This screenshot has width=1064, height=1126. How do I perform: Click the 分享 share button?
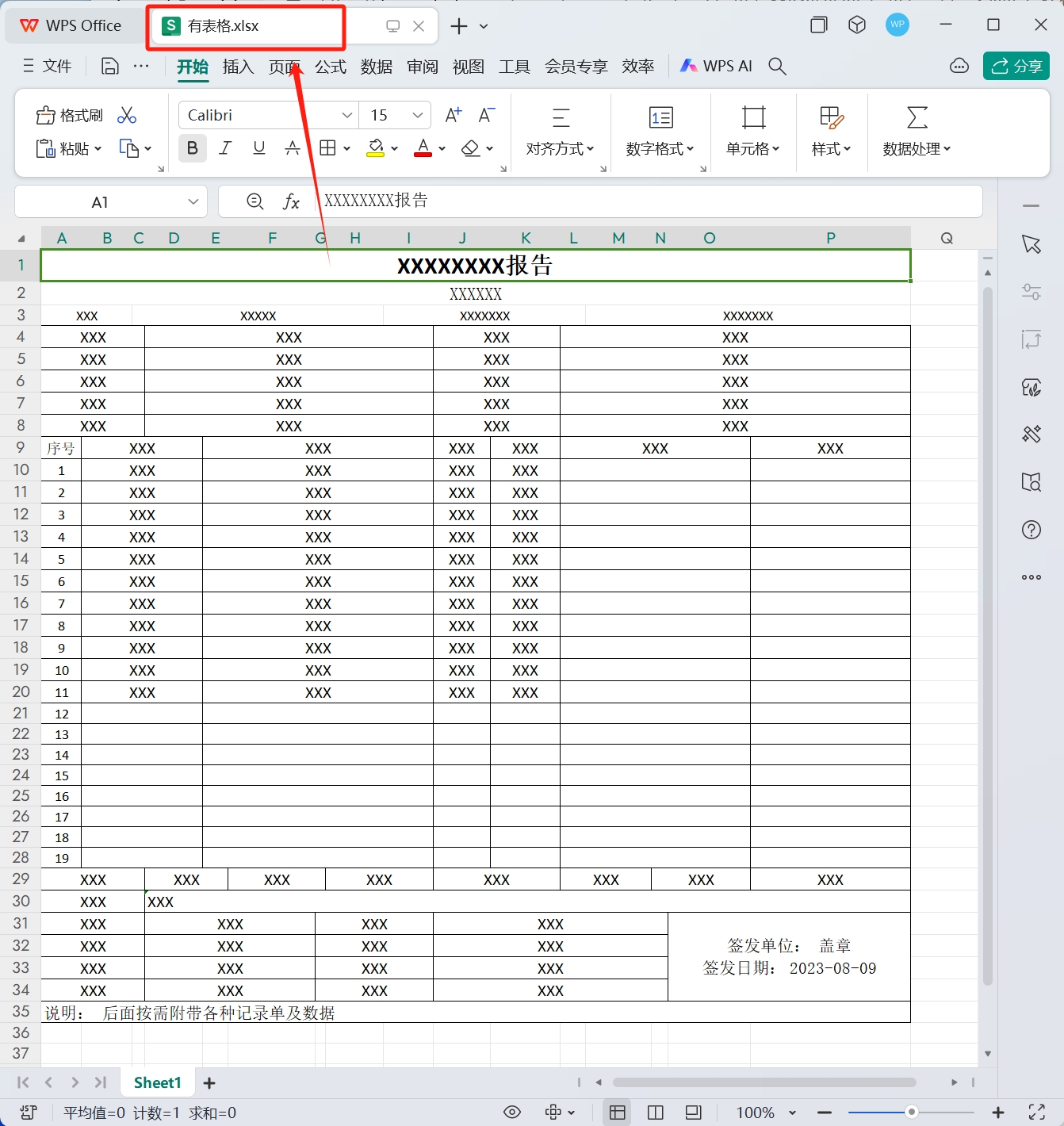pyautogui.click(x=1016, y=67)
